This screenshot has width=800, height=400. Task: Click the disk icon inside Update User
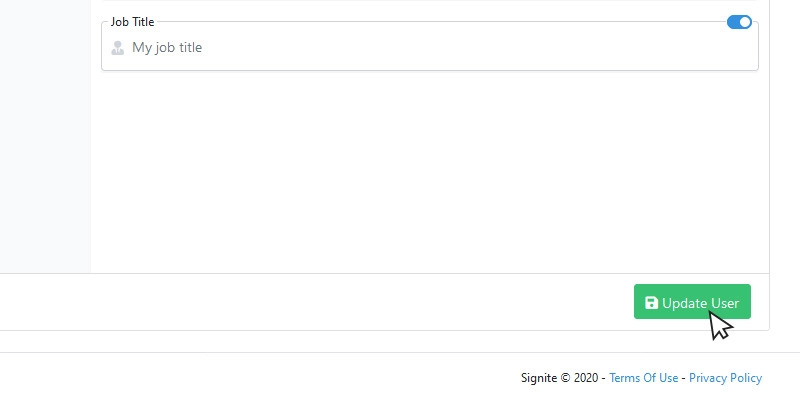[651, 303]
